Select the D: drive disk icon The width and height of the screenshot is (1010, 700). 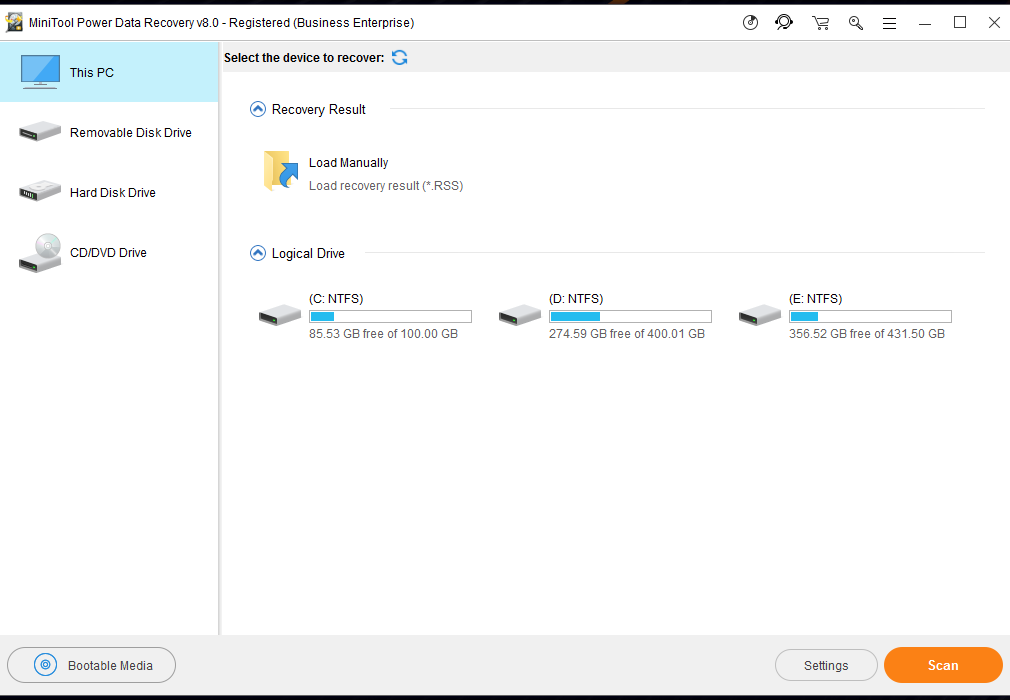[520, 315]
